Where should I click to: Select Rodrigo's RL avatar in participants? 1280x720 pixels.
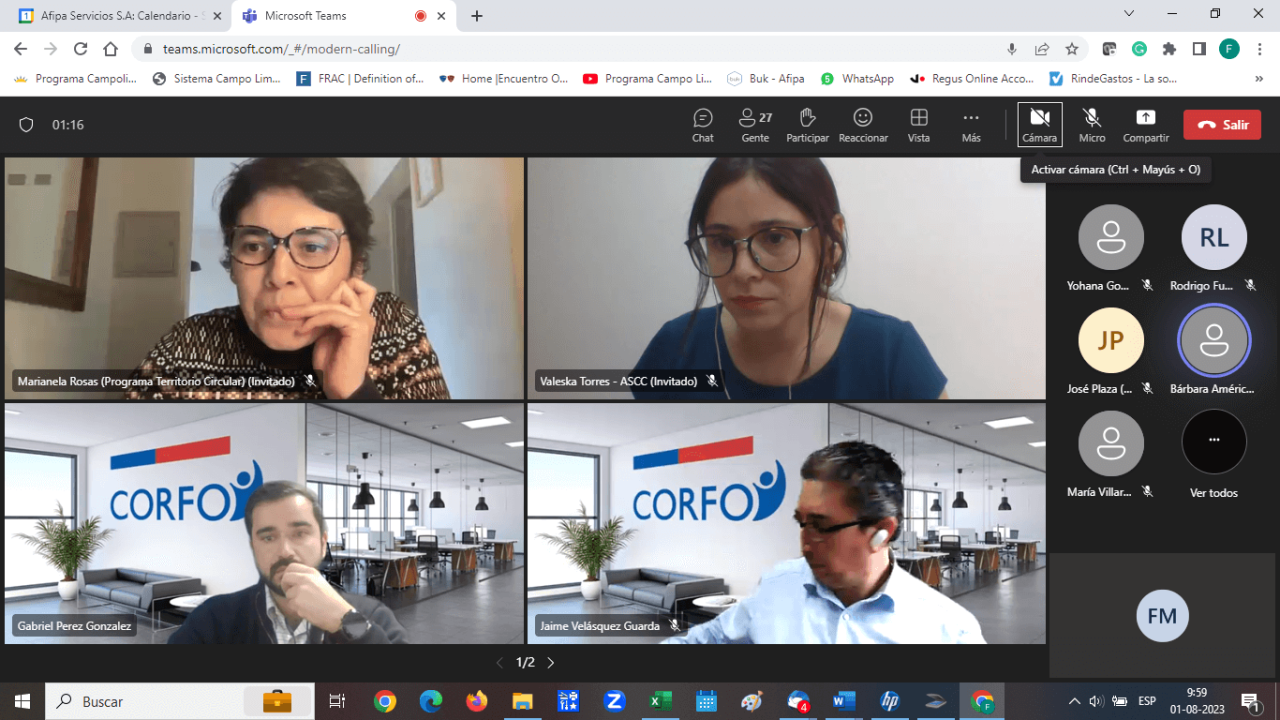click(1213, 237)
